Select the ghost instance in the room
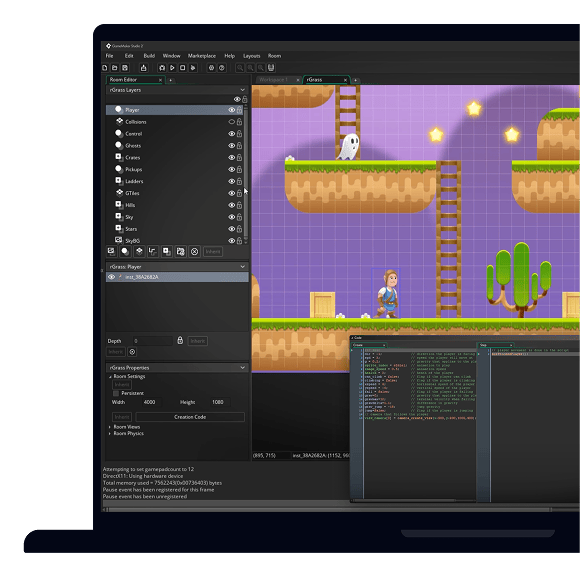 coord(349,146)
